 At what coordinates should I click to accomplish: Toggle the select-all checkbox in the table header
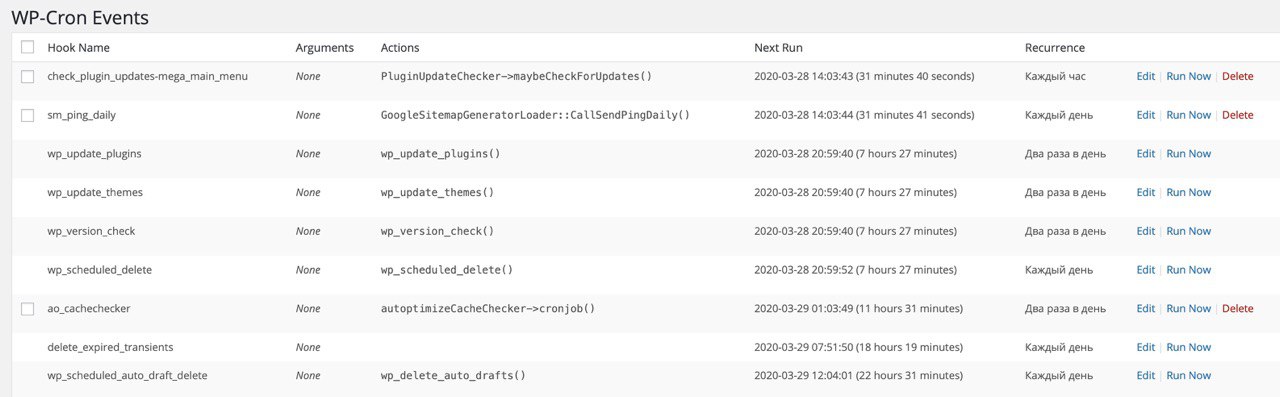pyautogui.click(x=27, y=47)
